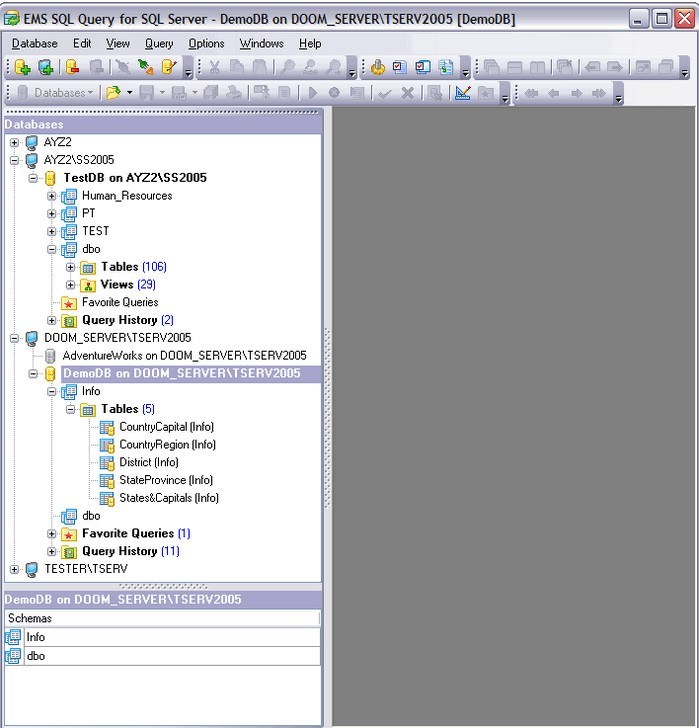Select AdventureWorks on DOOM_SERVER\TSERV2005 database
The height and width of the screenshot is (728, 699).
pos(184,356)
